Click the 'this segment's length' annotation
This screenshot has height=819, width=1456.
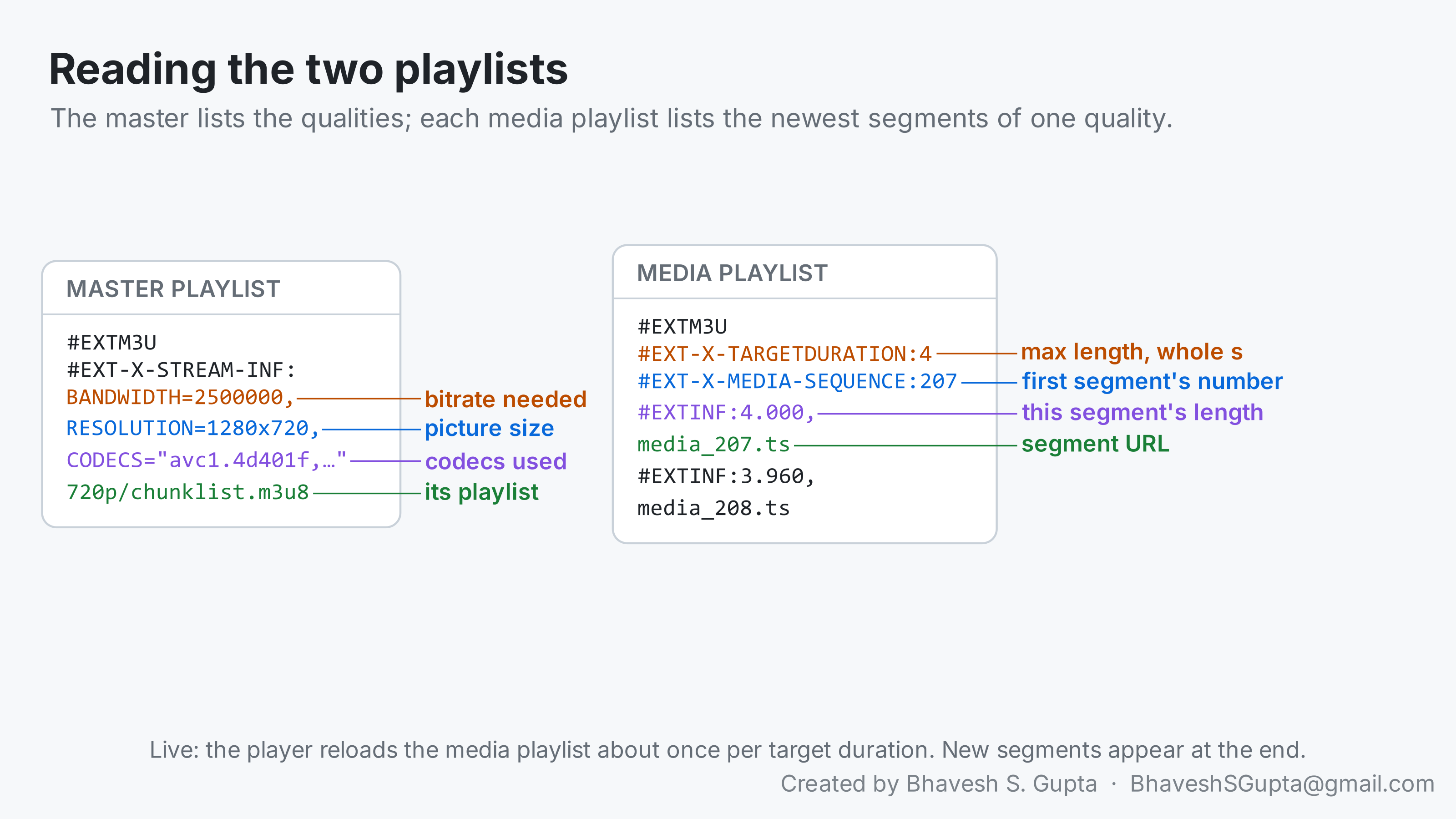[1142, 413]
